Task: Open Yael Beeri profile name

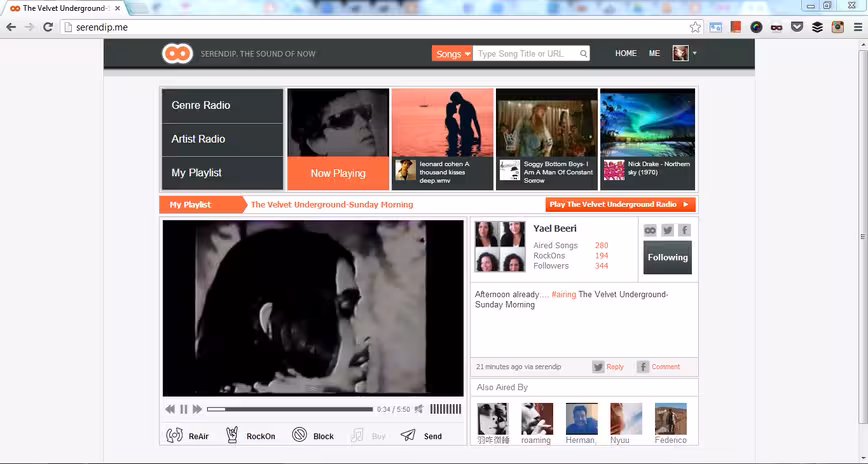Action: pyautogui.click(x=555, y=229)
